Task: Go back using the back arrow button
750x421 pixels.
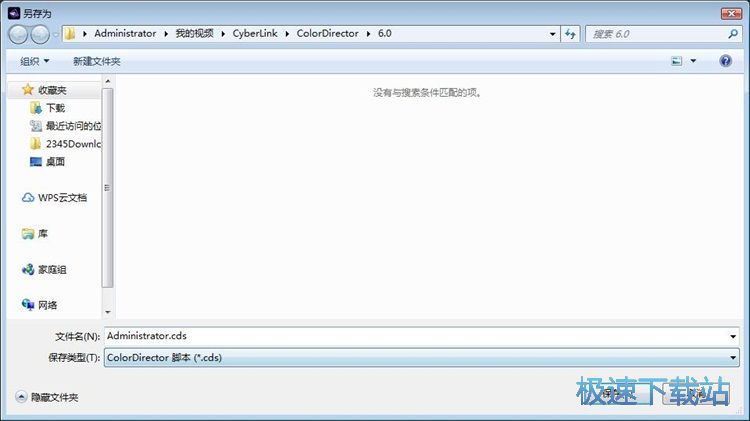Action: [18, 34]
